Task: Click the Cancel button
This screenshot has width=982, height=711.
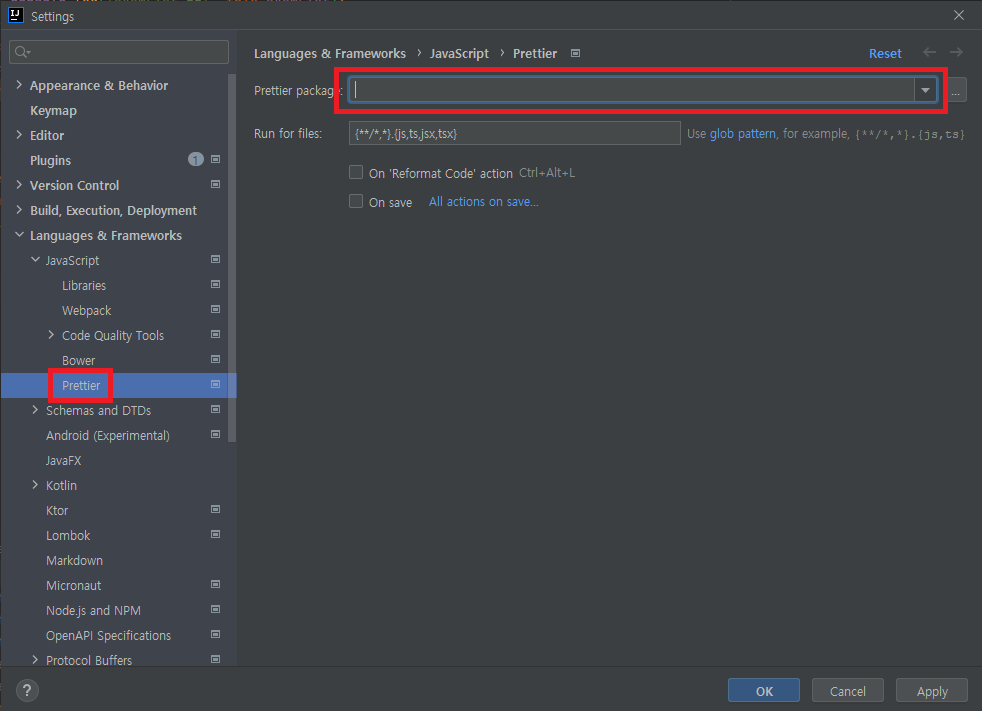Action: coord(847,691)
